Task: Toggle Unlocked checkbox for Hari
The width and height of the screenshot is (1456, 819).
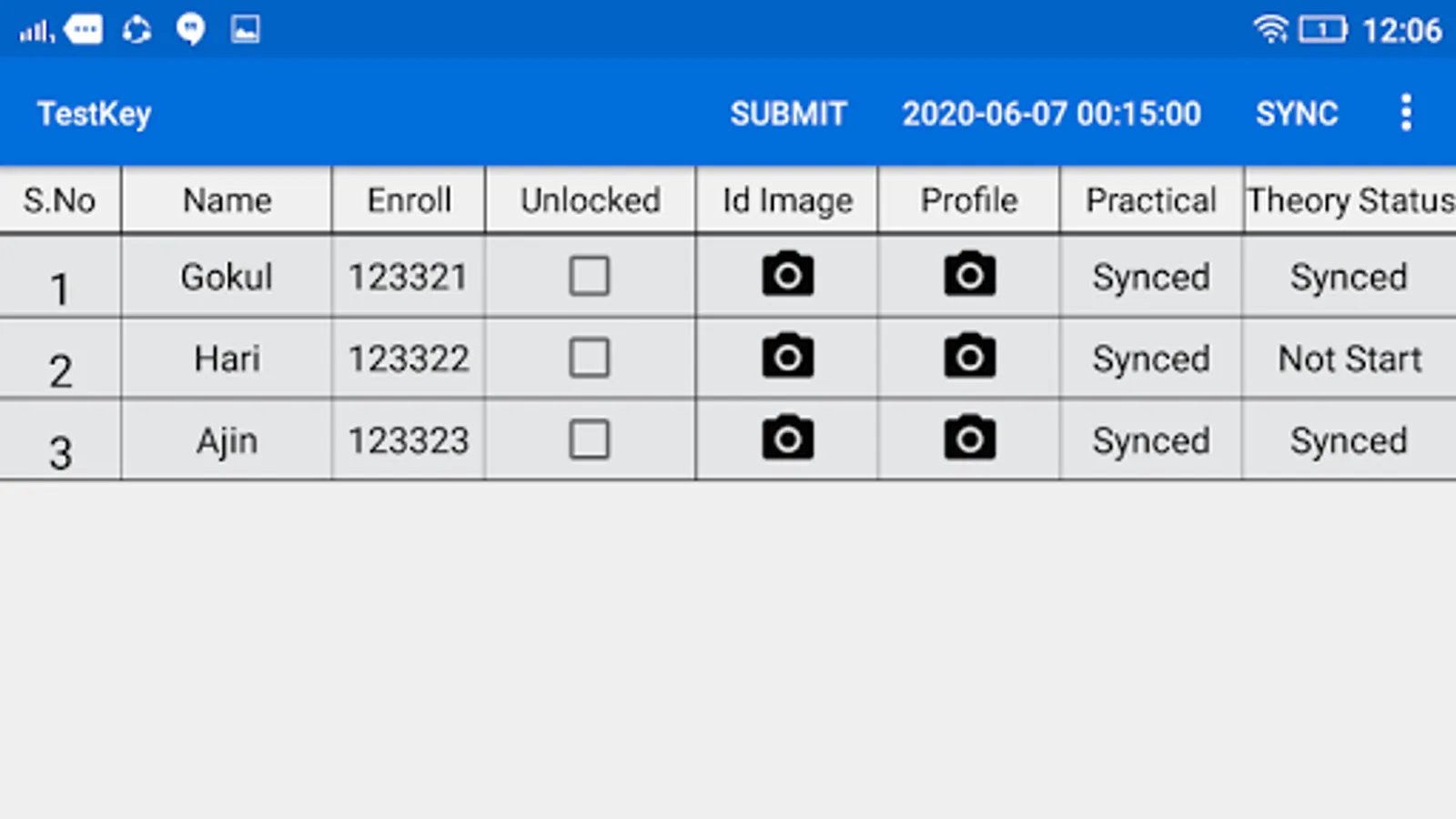Action: 590,358
